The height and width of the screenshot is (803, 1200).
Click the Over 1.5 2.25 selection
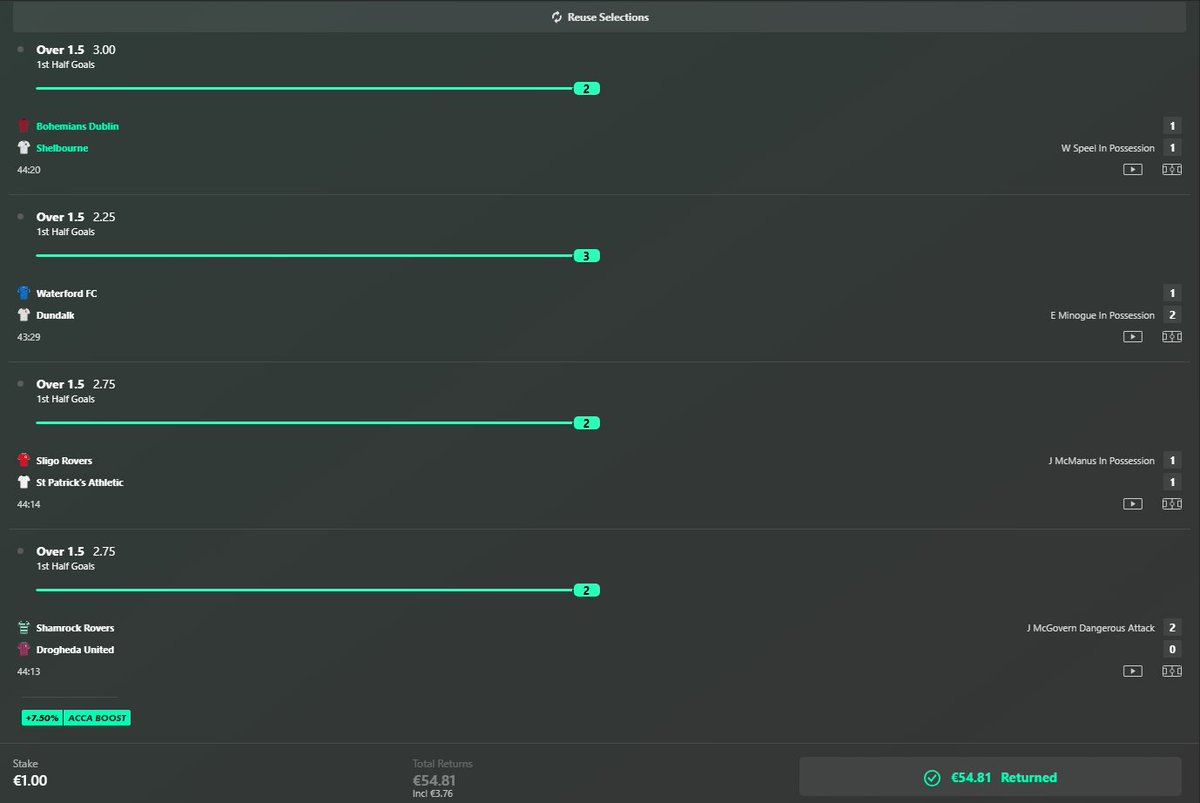pos(76,216)
